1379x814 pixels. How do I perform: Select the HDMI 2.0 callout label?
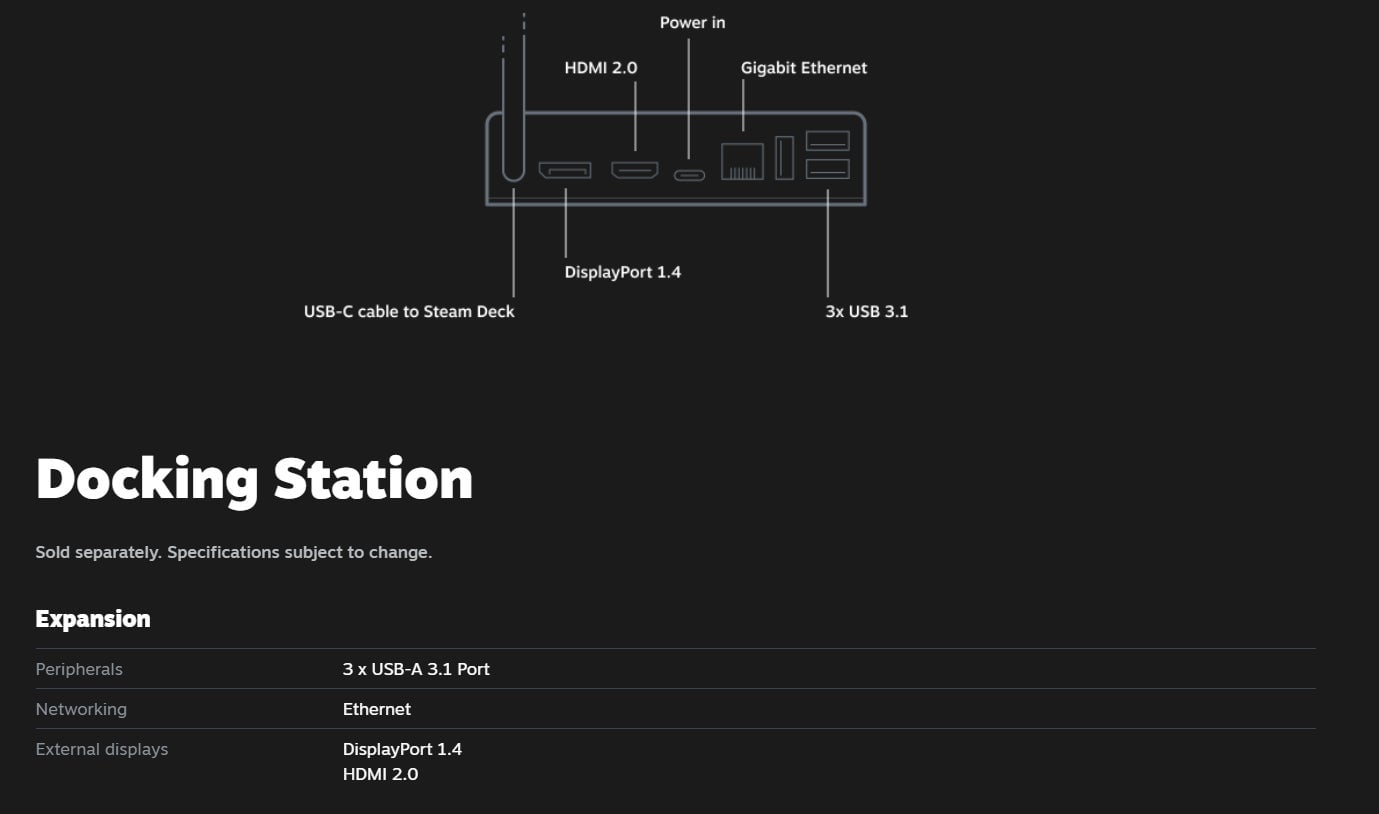point(600,68)
